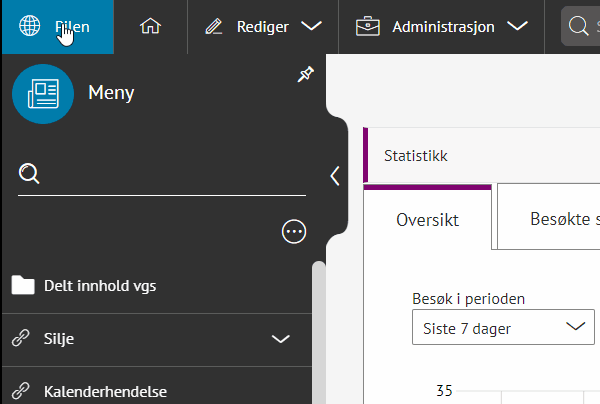
Task: Switch to the Oversikt tab
Action: click(427, 219)
